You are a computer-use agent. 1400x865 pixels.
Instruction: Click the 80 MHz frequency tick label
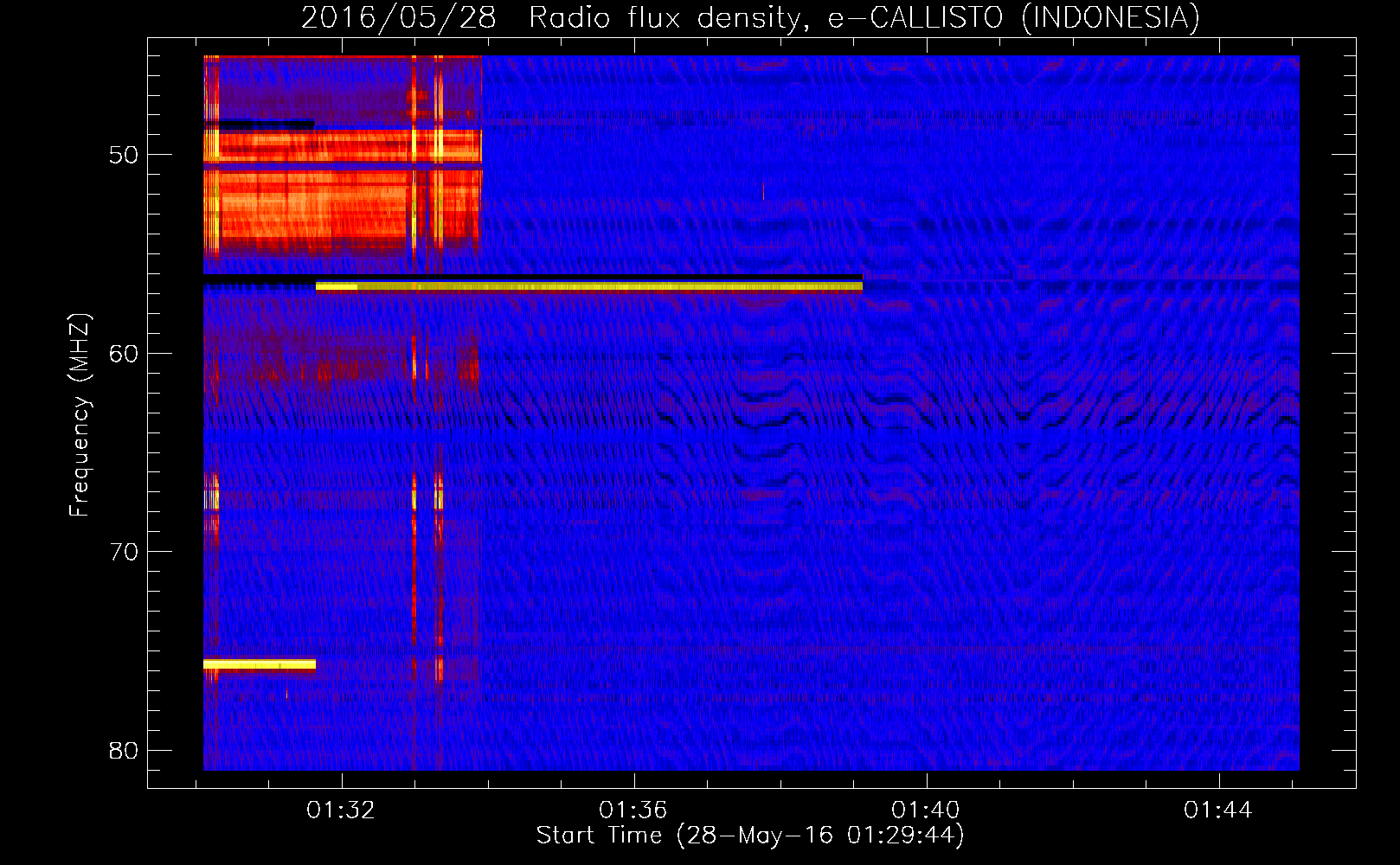coord(124,750)
